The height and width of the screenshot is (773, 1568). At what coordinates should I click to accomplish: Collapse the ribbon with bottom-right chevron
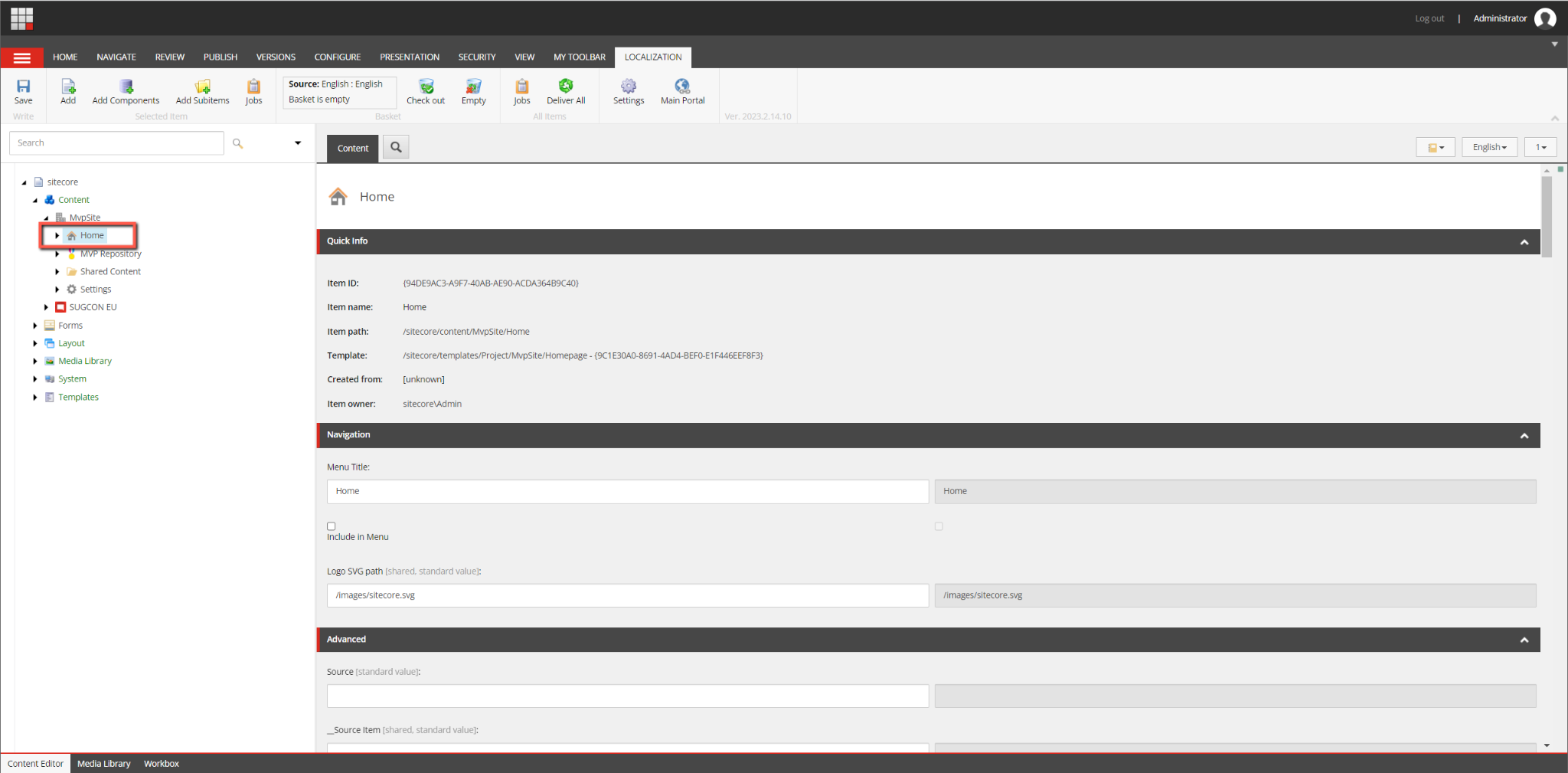pyautogui.click(x=1555, y=118)
